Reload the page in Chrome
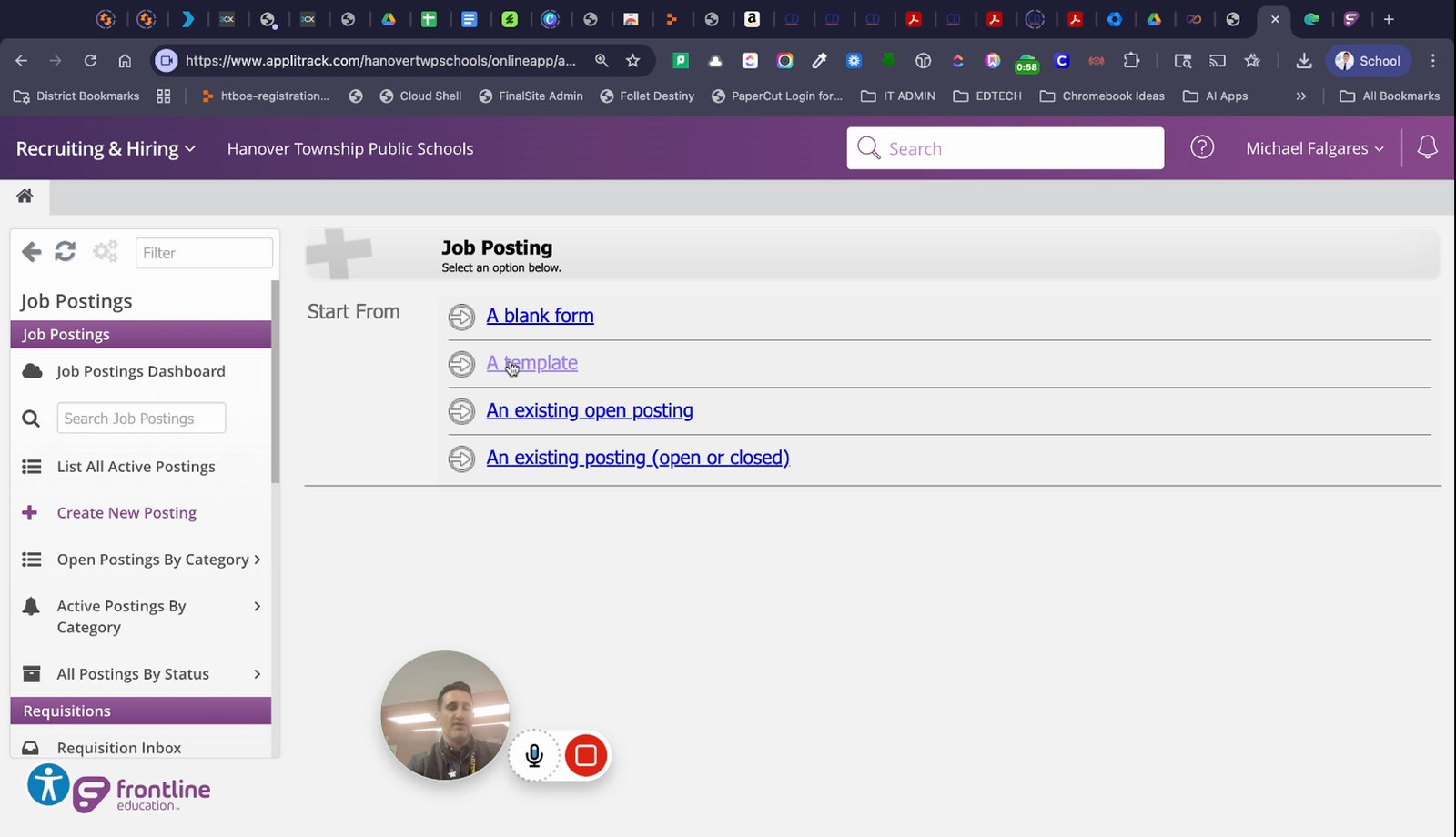Screen dimensions: 1456x837 tap(90, 61)
